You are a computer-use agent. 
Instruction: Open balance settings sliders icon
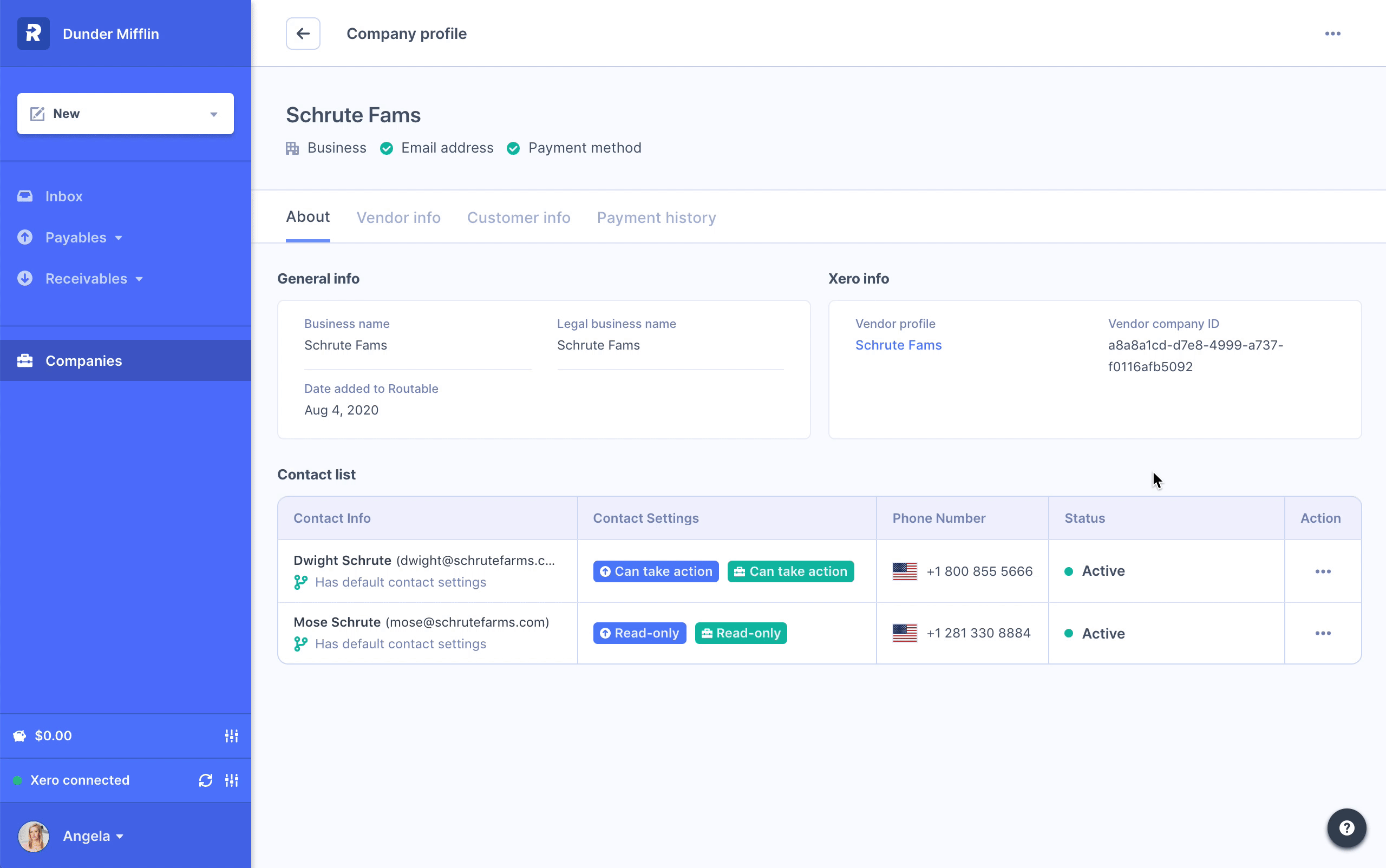tap(232, 736)
